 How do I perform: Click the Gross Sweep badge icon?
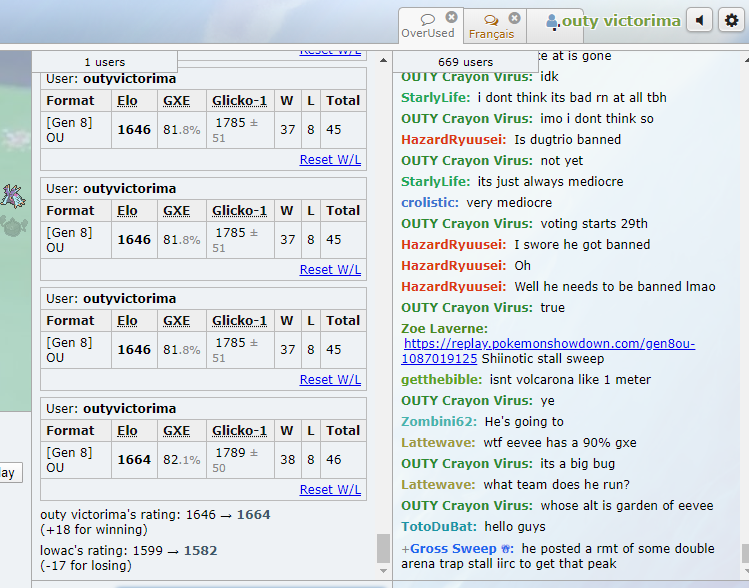[506, 549]
